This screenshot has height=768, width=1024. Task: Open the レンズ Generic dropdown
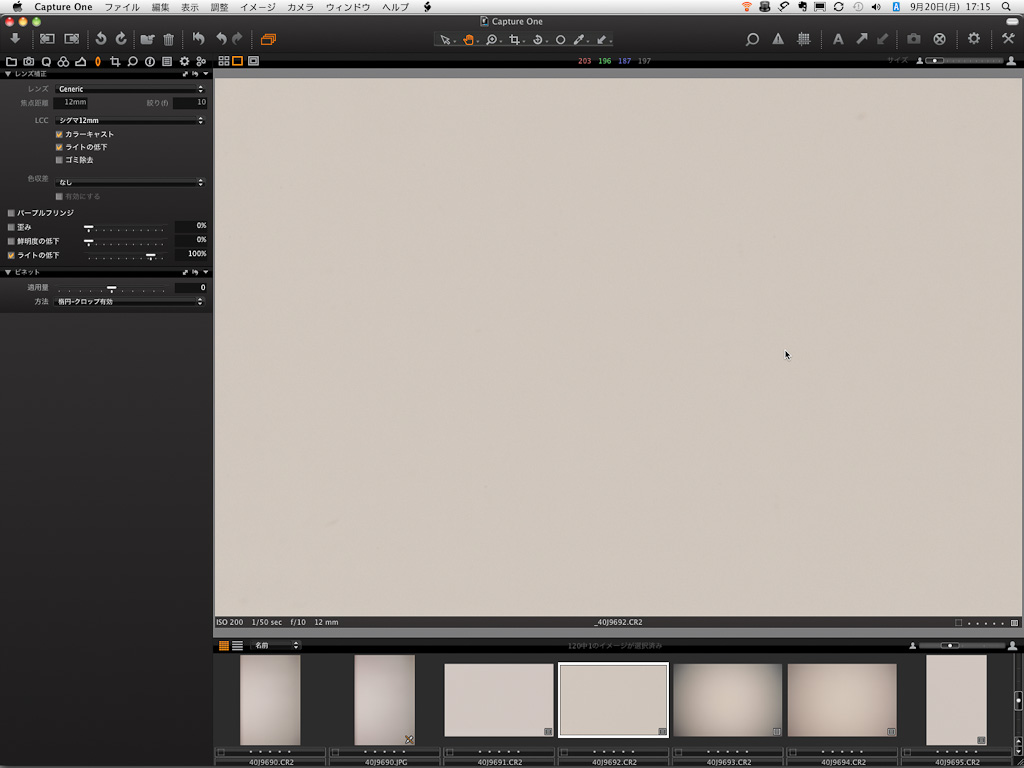coord(130,89)
